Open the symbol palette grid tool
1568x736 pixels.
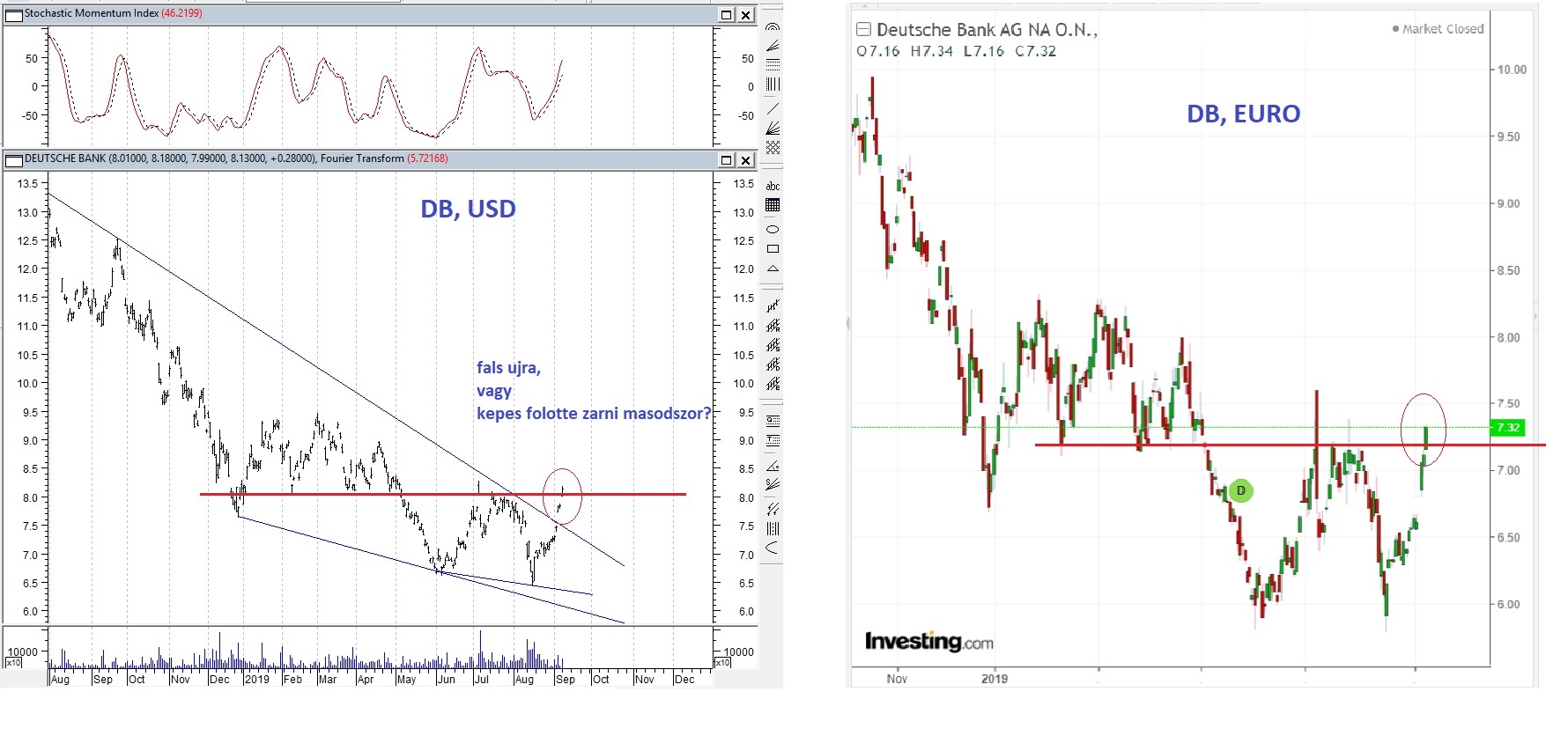(773, 205)
